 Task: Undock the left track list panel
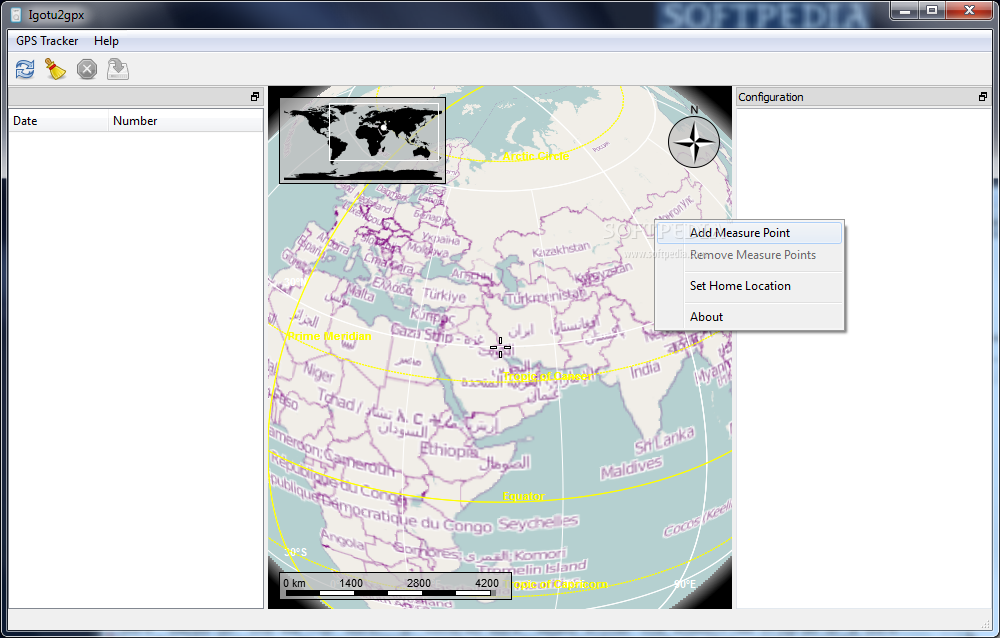(x=255, y=97)
